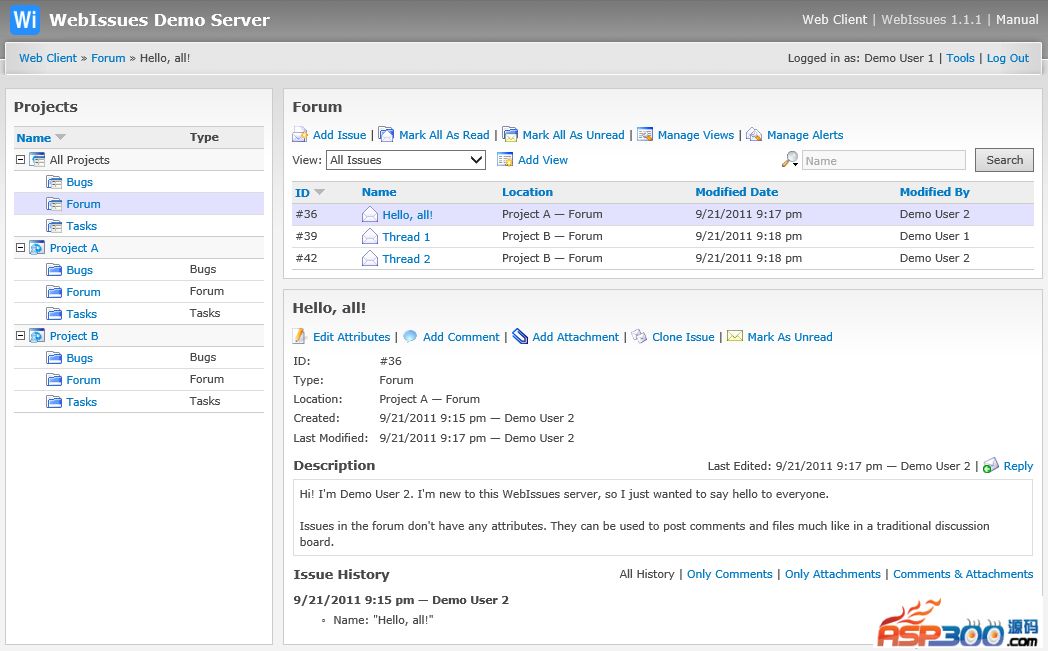Click the Add Issue icon
This screenshot has width=1048, height=651.
coord(300,135)
